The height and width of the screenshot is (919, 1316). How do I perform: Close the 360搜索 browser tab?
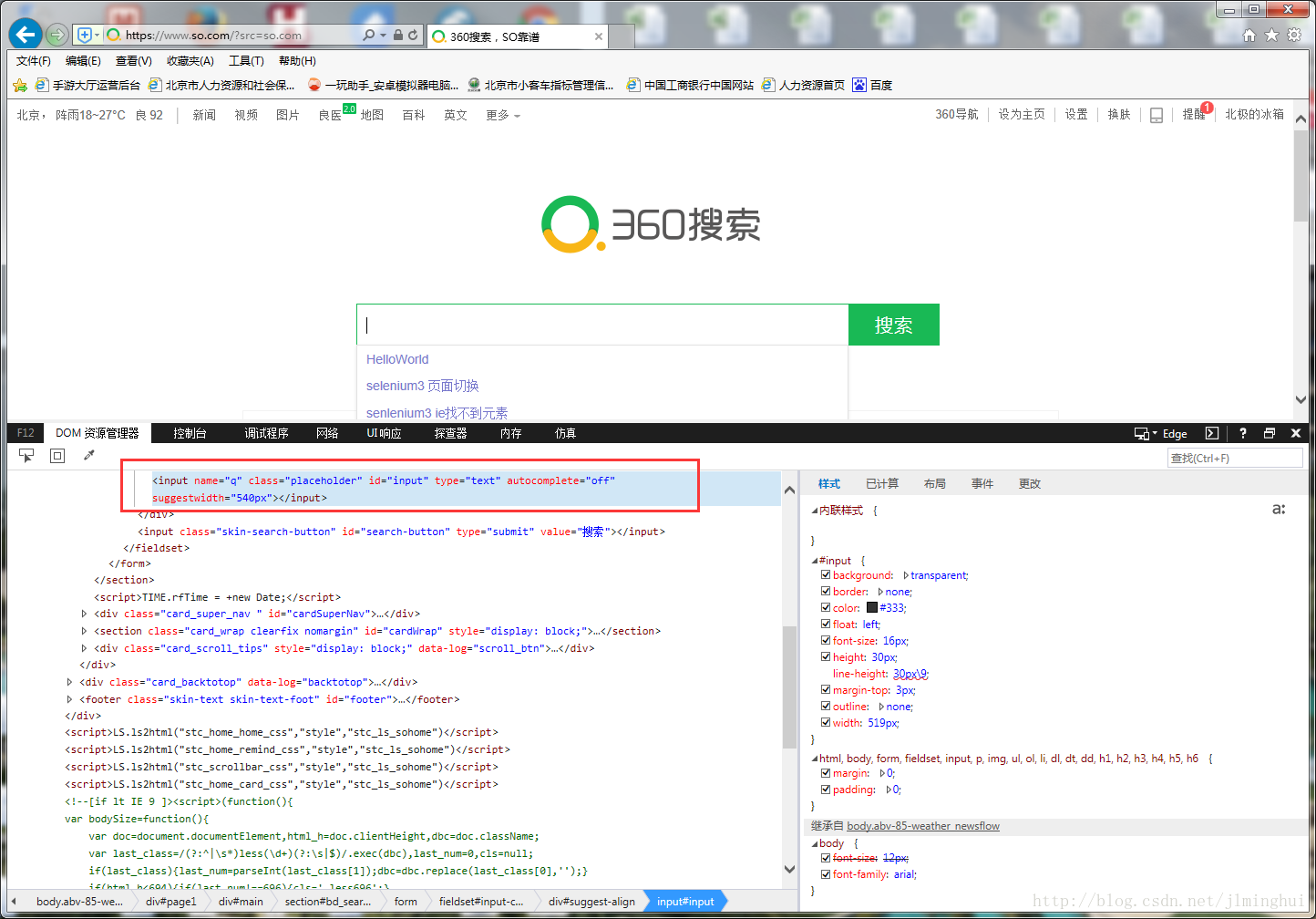tap(599, 36)
